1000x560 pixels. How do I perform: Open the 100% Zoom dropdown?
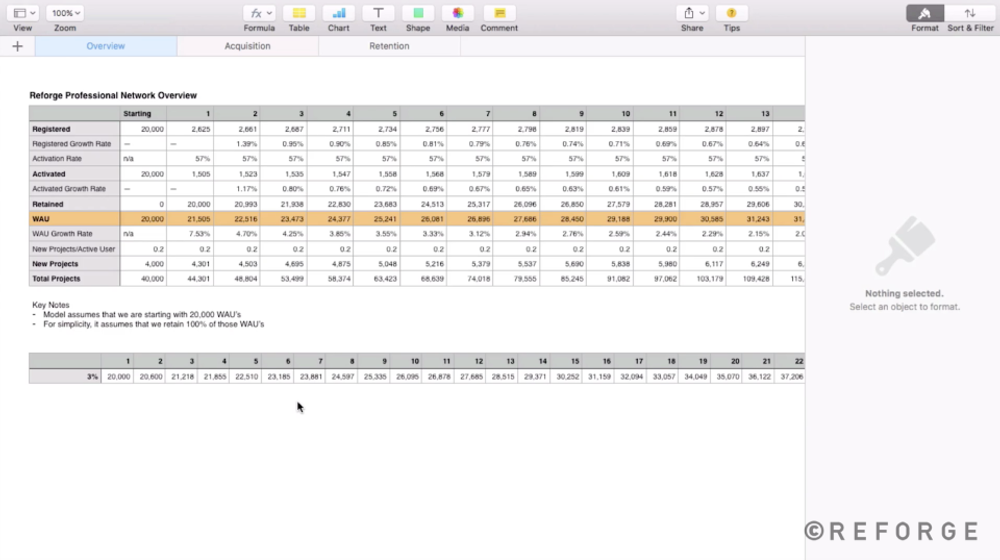pyautogui.click(x=65, y=13)
